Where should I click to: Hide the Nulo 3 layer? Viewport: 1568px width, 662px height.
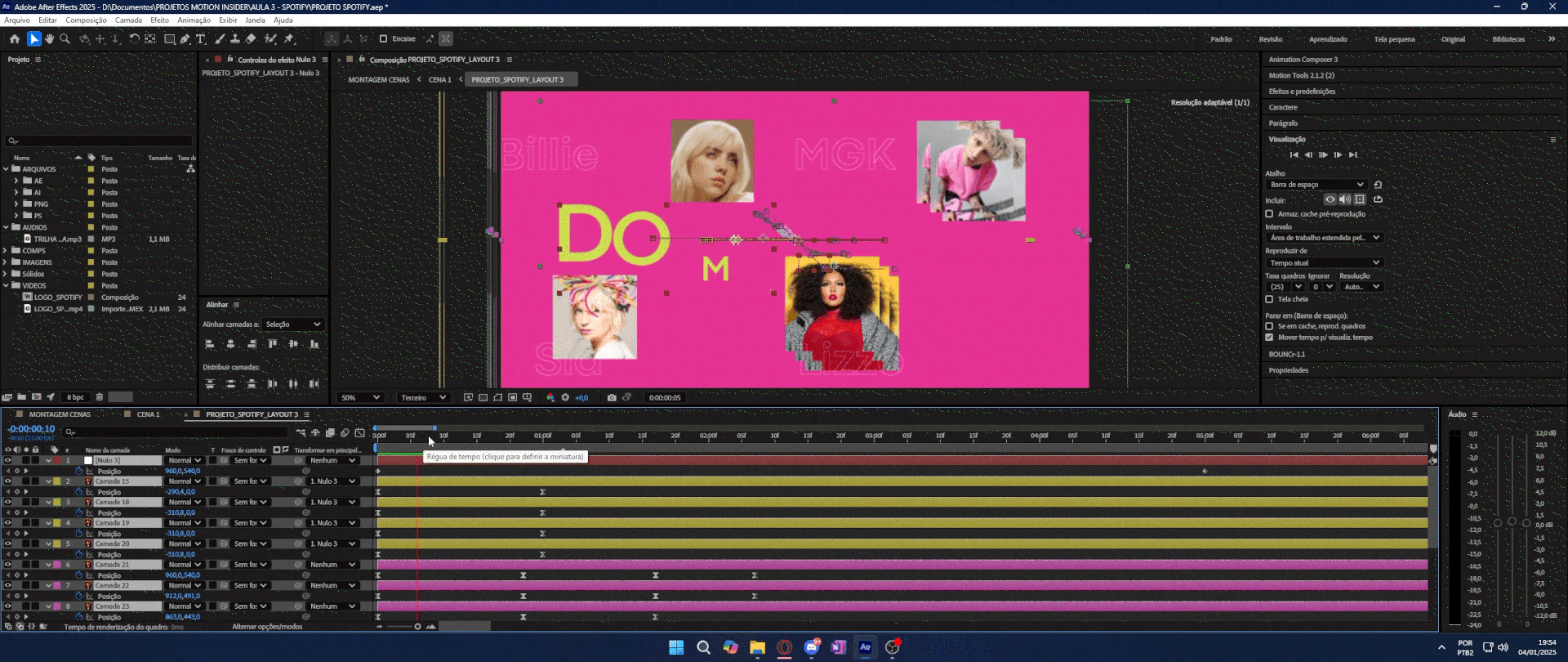click(x=7, y=460)
